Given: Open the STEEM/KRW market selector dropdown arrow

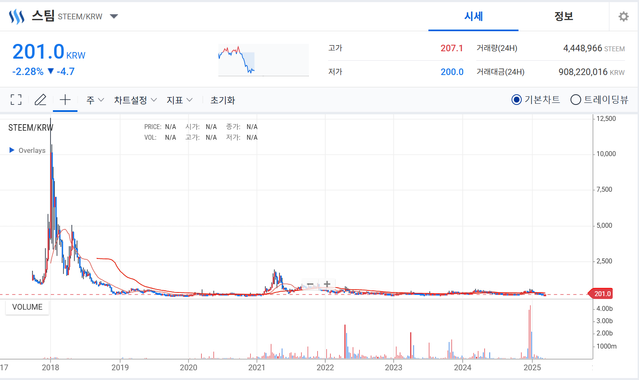Looking at the screenshot, I should (114, 16).
